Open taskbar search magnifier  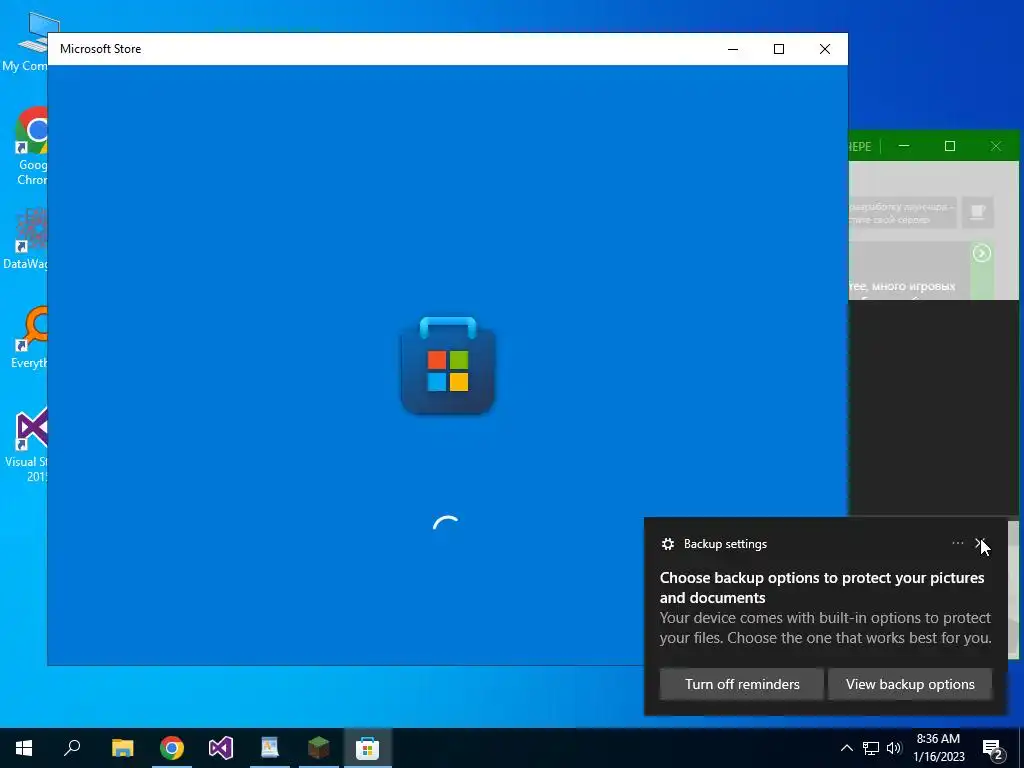(x=72, y=748)
